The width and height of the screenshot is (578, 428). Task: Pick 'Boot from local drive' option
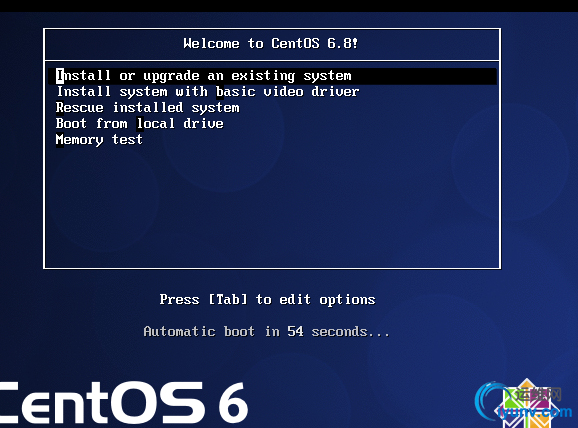[139, 124]
